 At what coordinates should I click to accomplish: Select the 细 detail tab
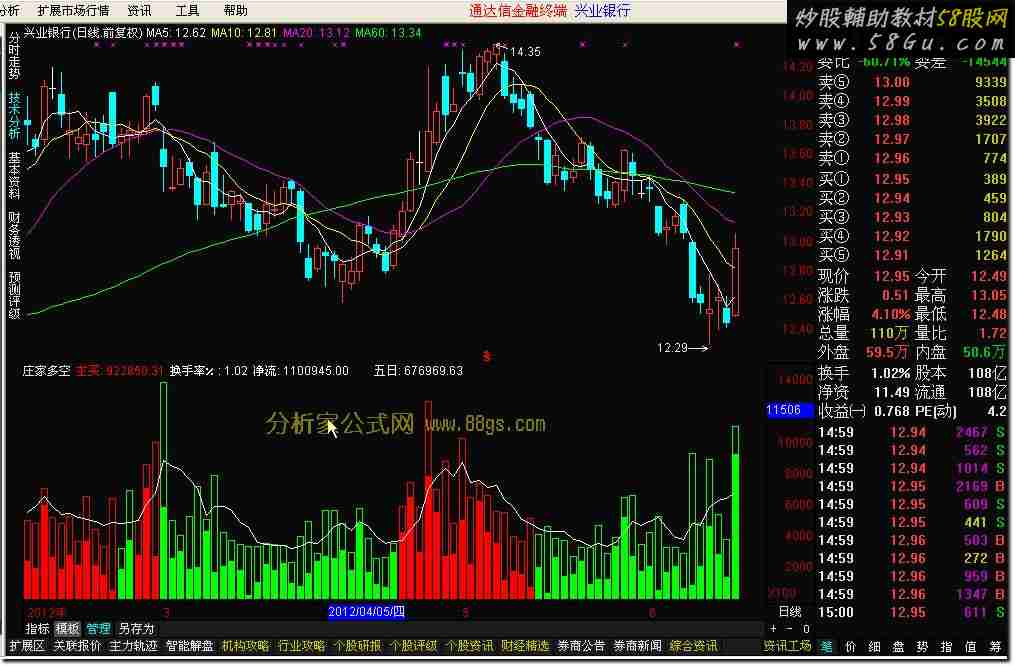click(x=875, y=646)
